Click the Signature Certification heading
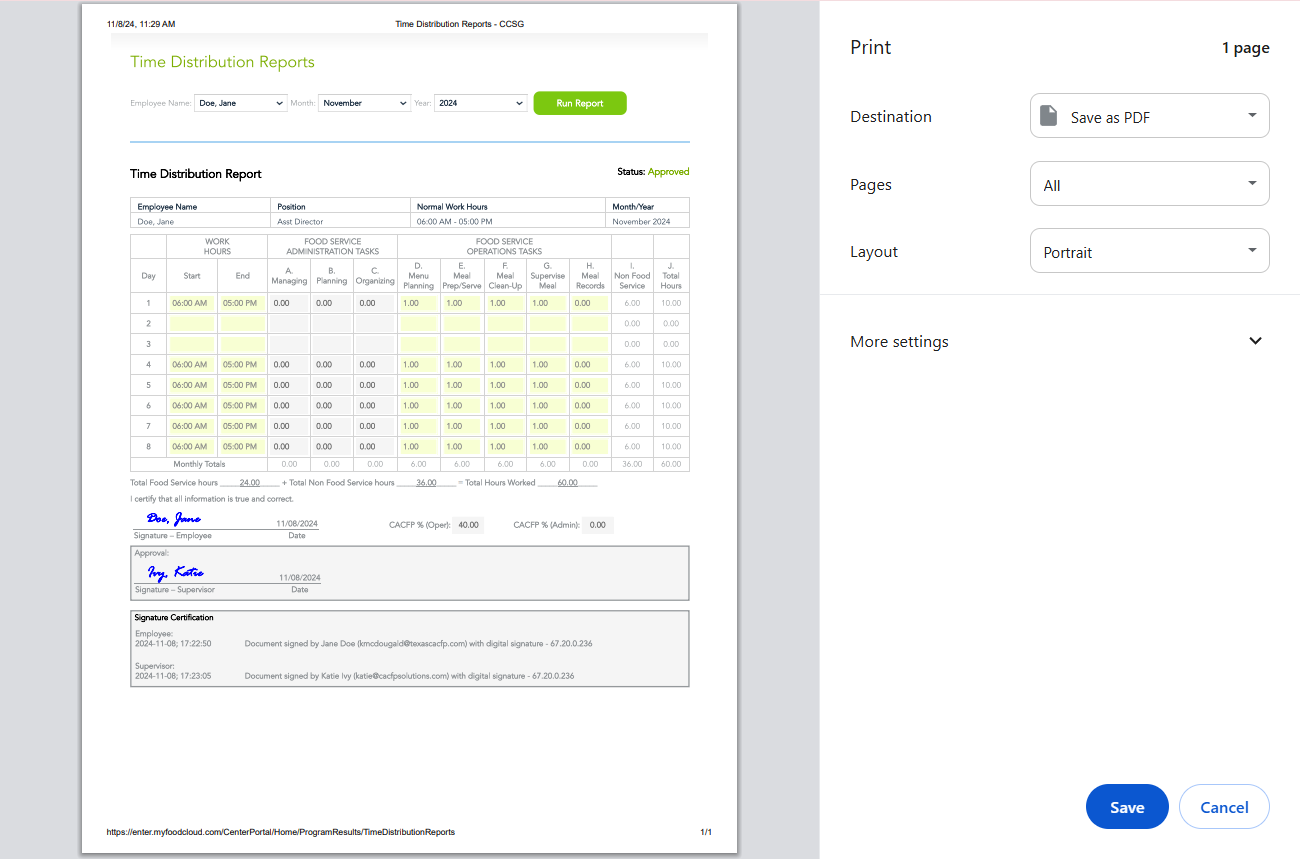 [x=174, y=618]
